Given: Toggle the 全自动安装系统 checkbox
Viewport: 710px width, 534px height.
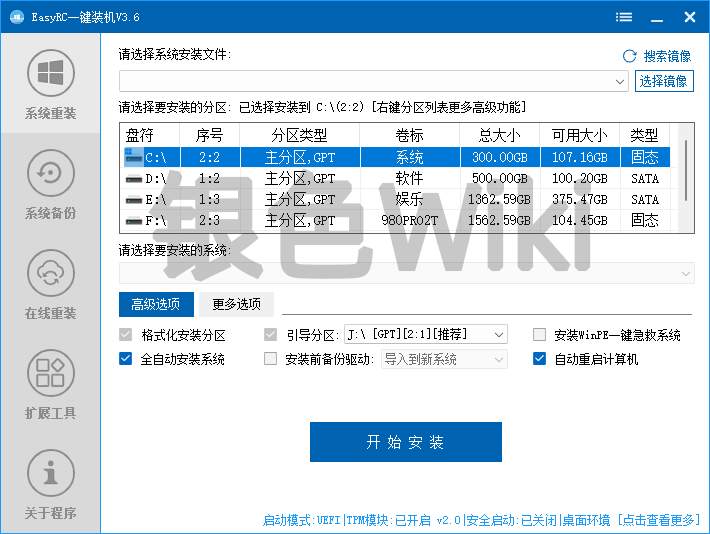Looking at the screenshot, I should pos(126,359).
